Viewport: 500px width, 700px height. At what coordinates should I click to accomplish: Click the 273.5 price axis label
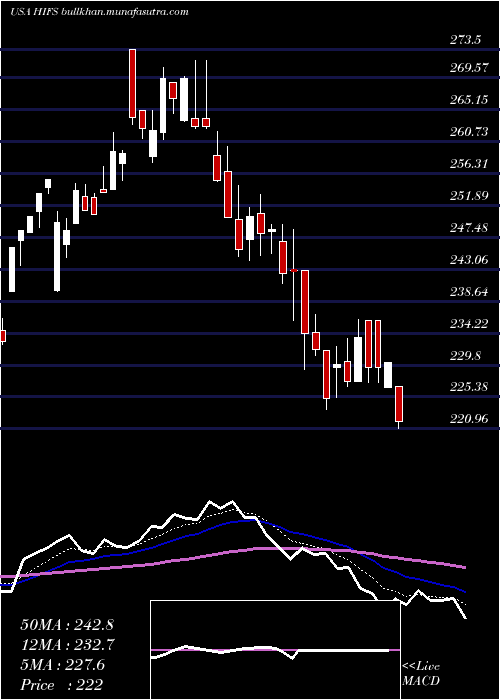click(466, 40)
